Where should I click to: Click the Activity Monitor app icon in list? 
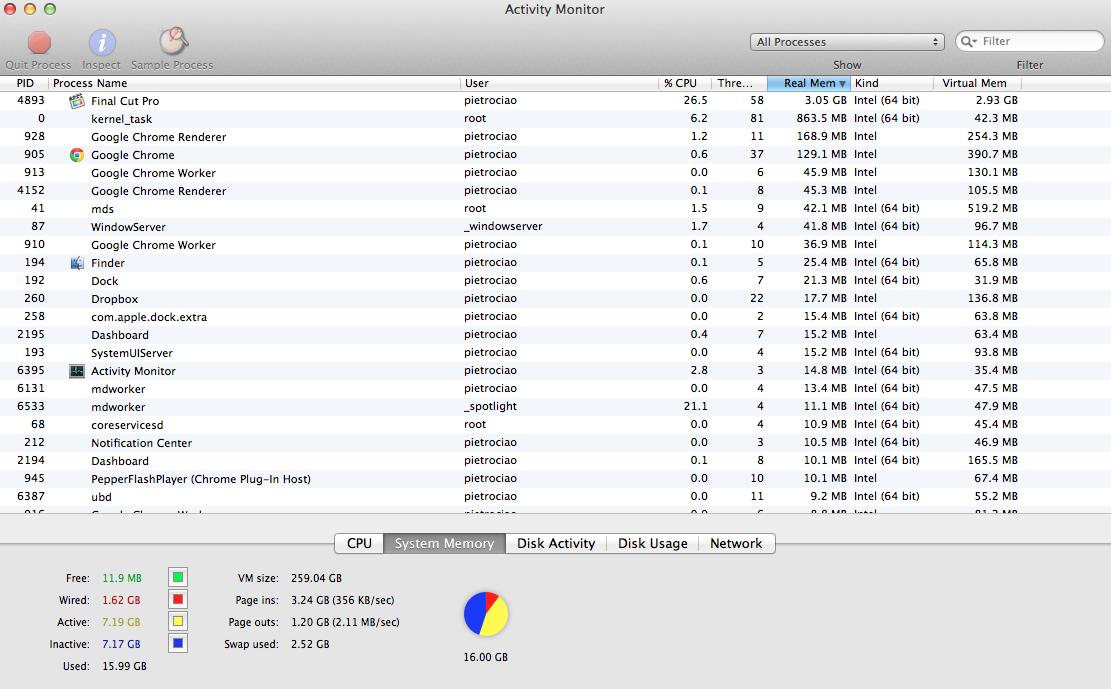(x=77, y=371)
